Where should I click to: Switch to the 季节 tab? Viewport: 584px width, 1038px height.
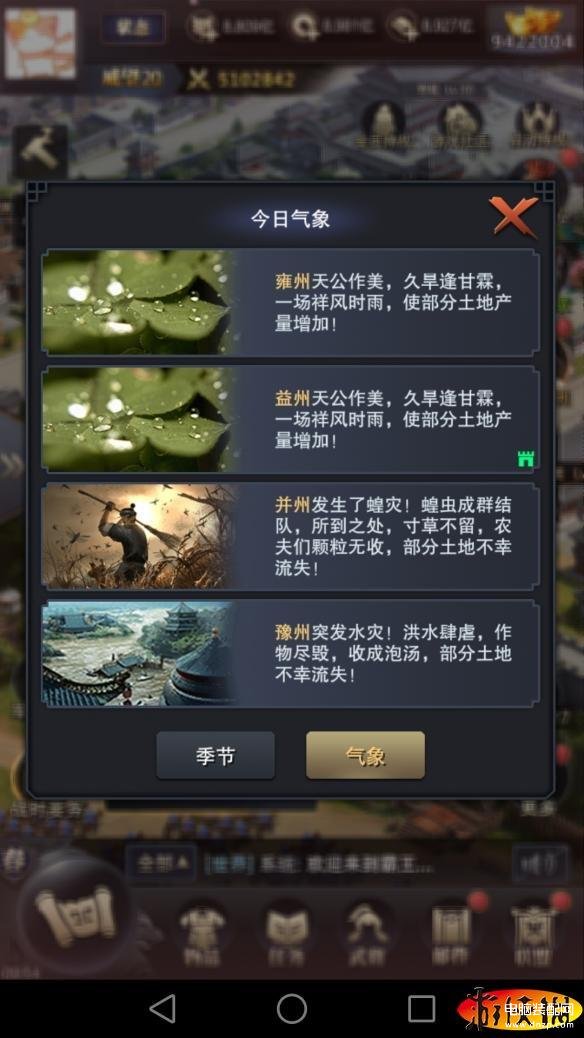215,755
